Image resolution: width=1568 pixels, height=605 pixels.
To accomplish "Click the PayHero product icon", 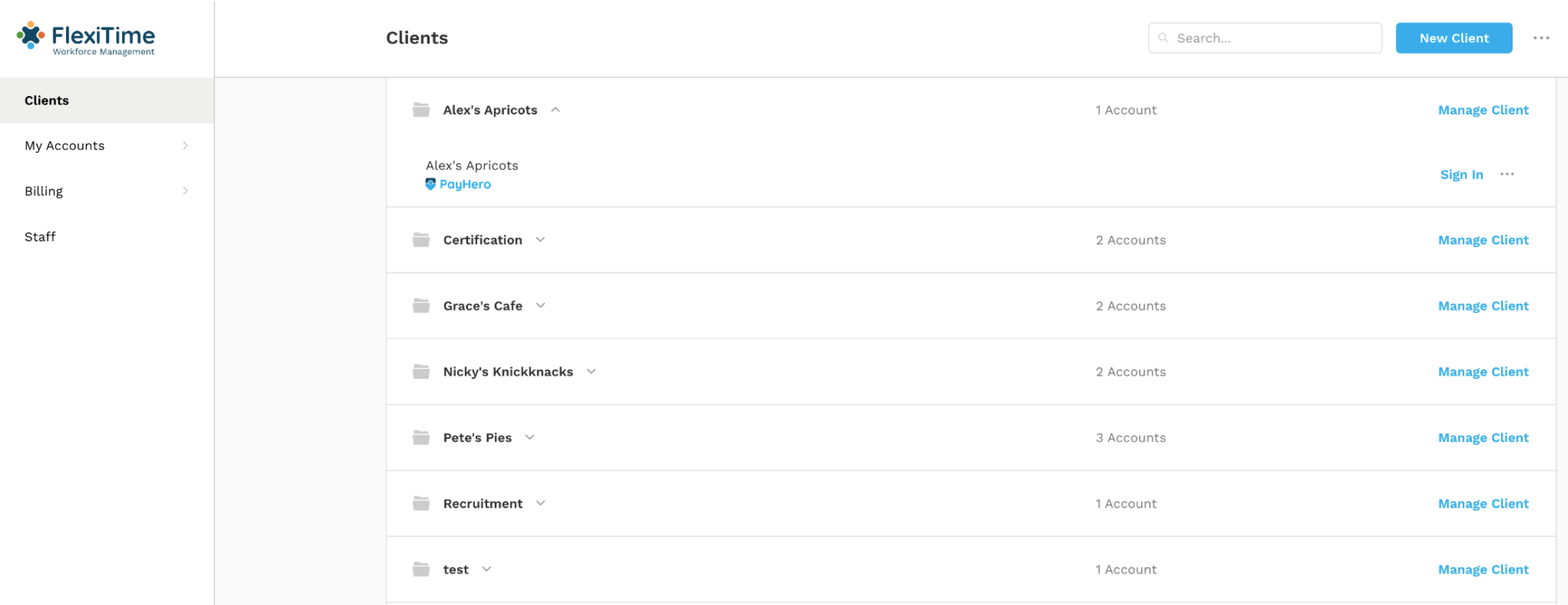I will point(430,184).
